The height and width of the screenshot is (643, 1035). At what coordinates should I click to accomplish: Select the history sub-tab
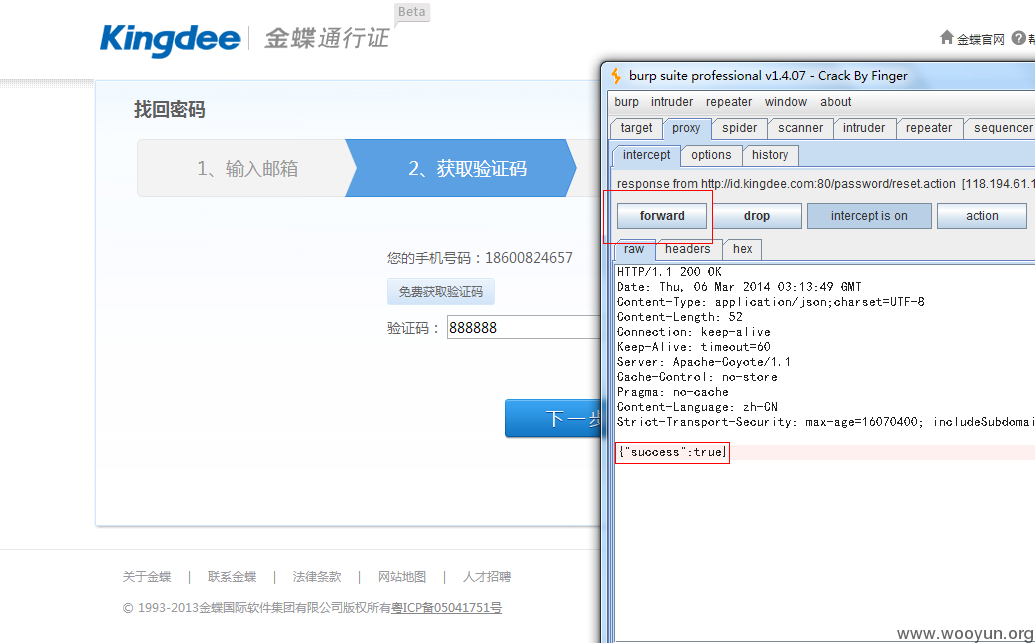coord(770,155)
